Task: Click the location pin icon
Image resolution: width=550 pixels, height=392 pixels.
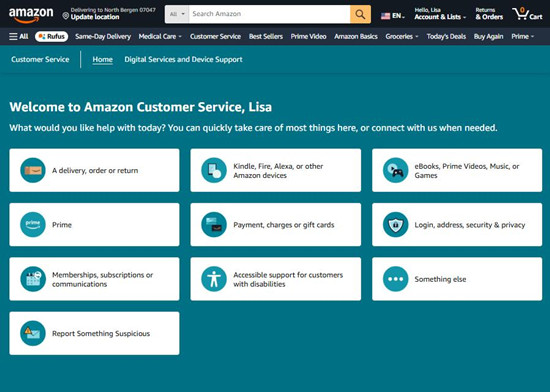Action: tap(66, 16)
